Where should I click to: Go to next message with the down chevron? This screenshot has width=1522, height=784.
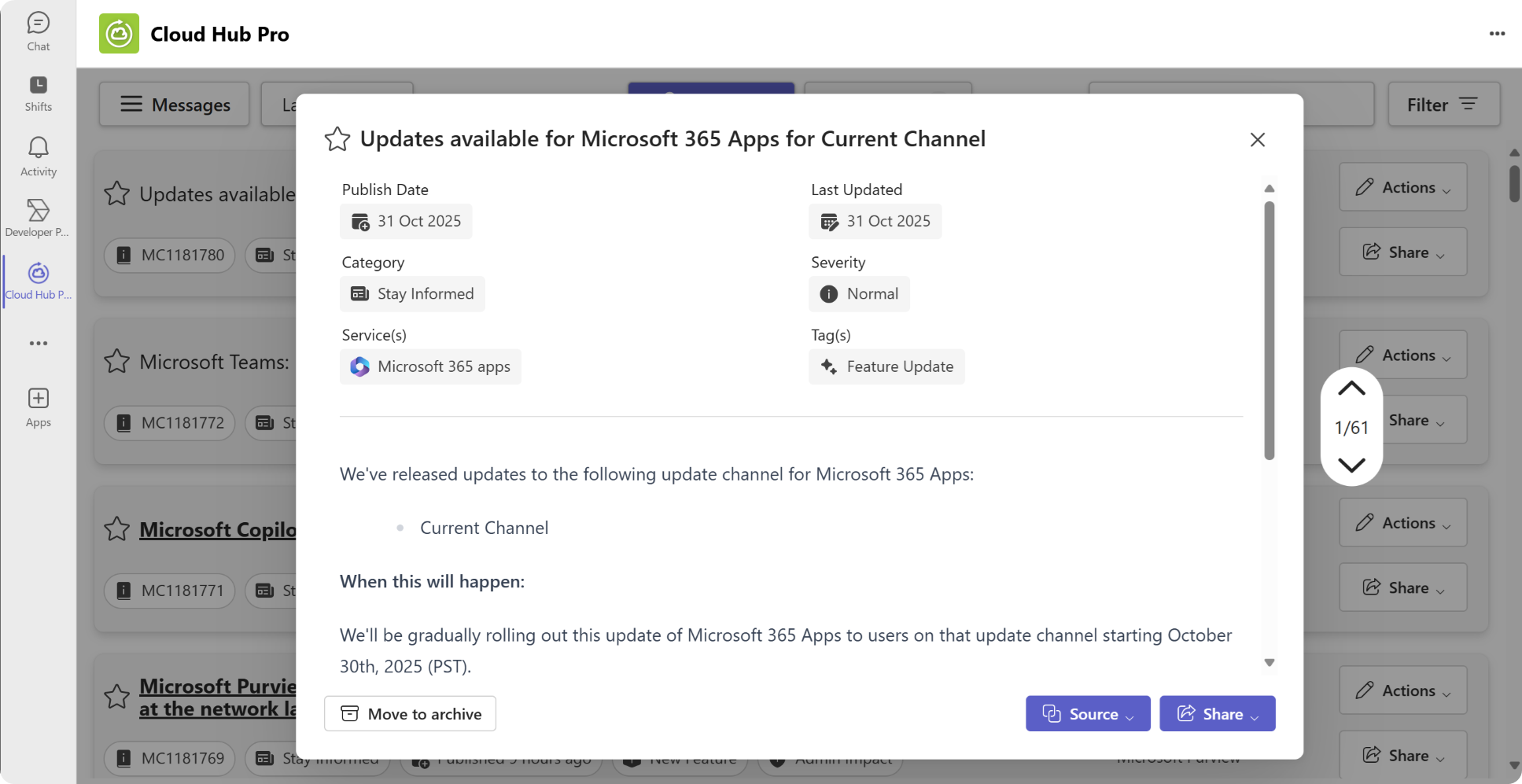(1351, 465)
